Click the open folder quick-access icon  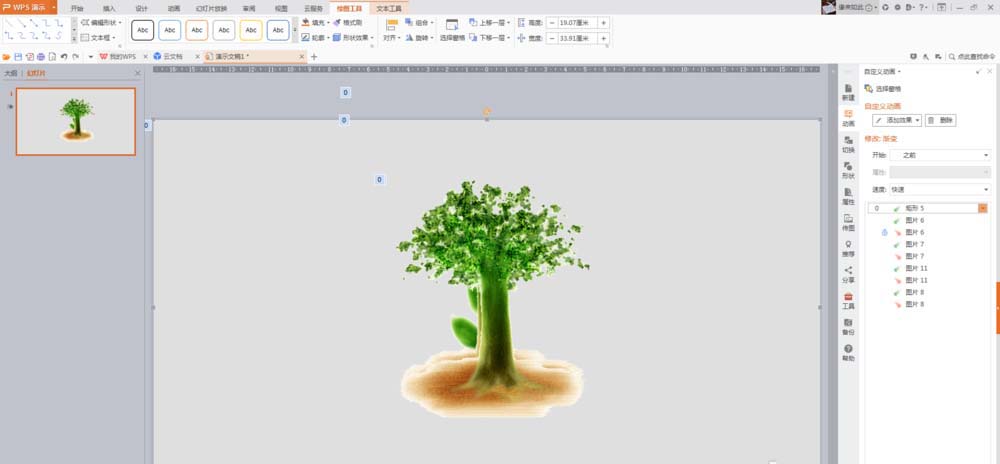pos(6,57)
